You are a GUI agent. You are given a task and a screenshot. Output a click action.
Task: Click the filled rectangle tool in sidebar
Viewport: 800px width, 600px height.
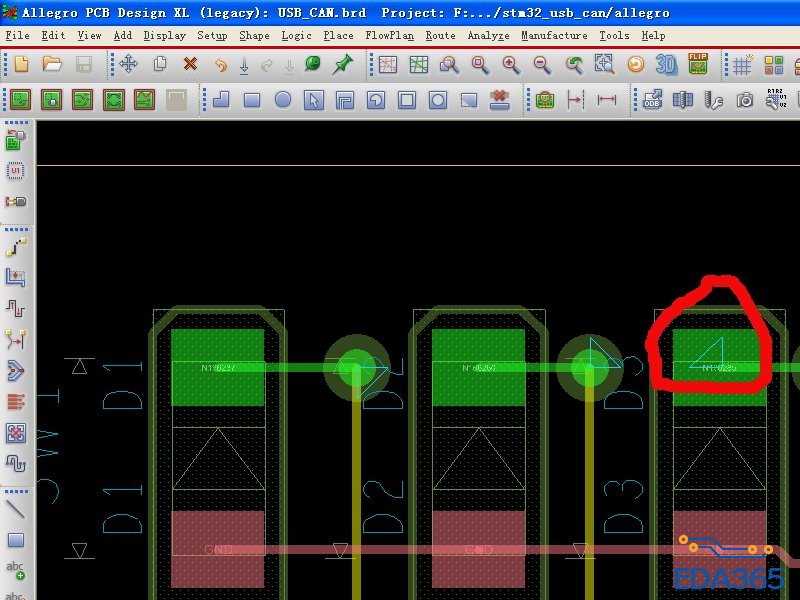(x=16, y=540)
